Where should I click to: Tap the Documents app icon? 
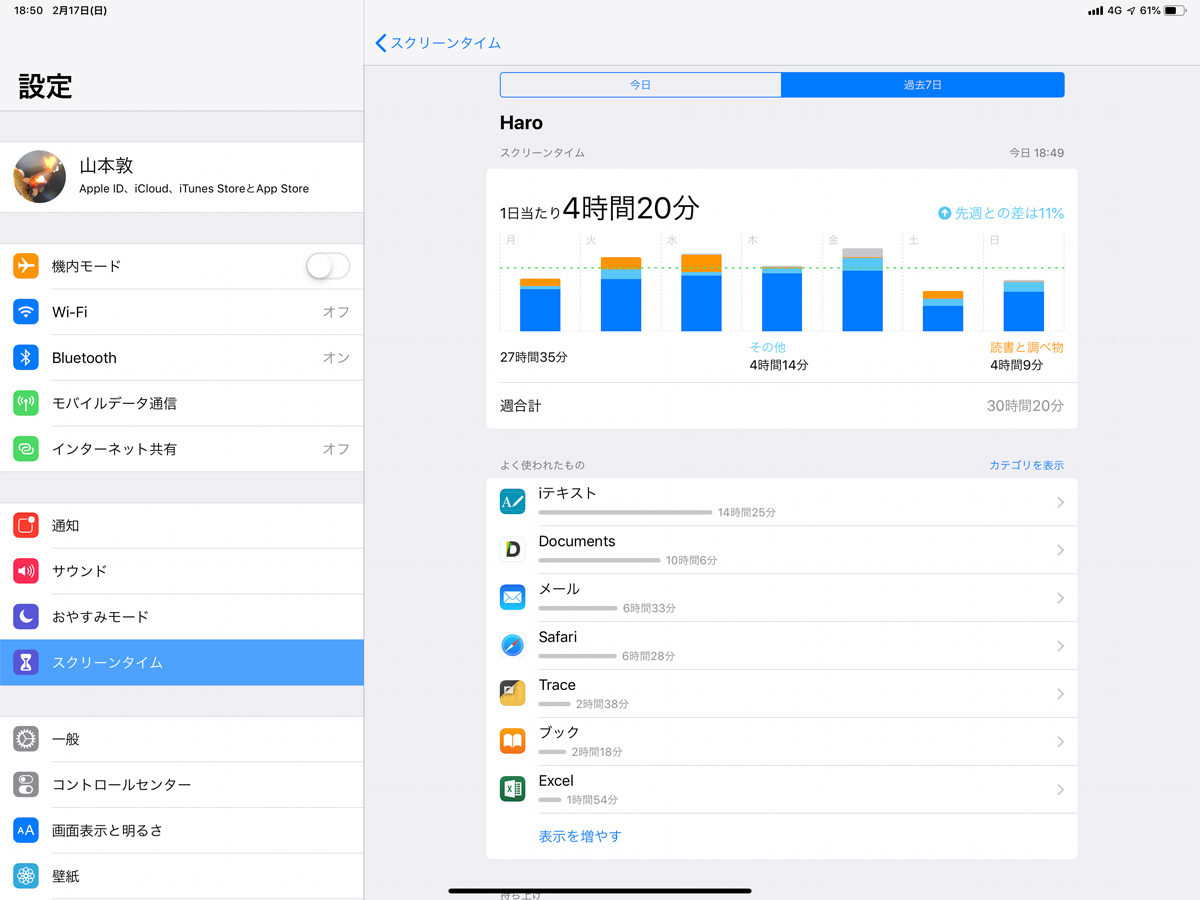512,550
